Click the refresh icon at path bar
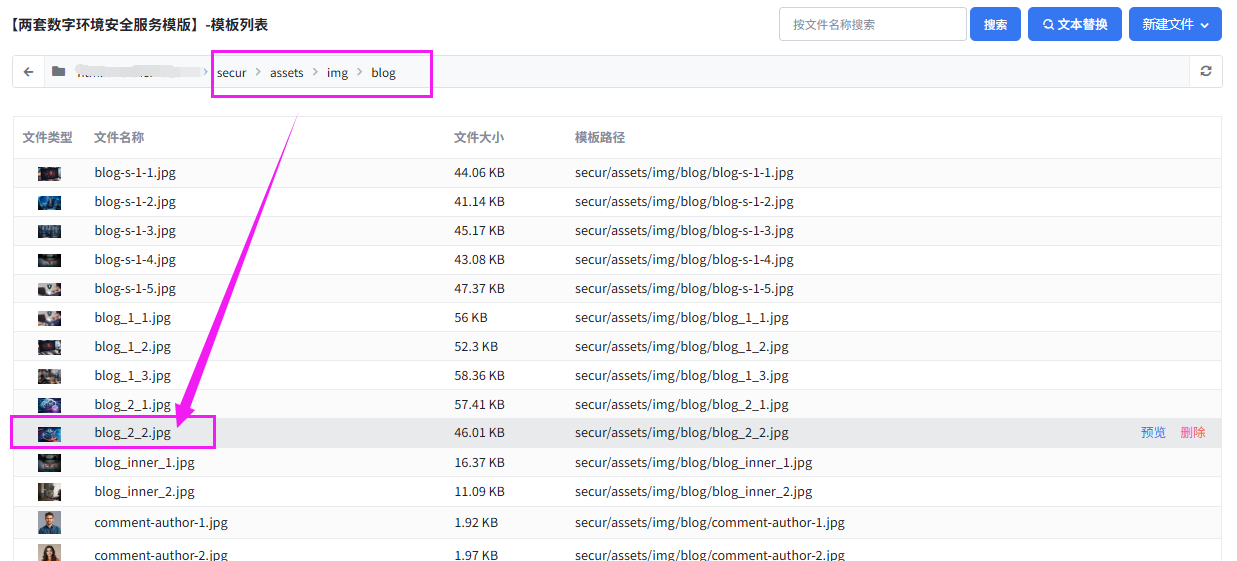Image resolution: width=1237 pixels, height=561 pixels. [1205, 72]
